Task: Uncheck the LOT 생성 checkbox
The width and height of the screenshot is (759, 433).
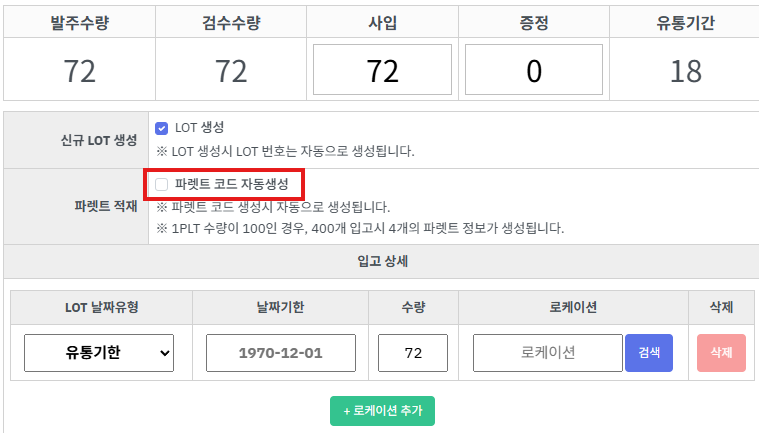Action: point(162,128)
